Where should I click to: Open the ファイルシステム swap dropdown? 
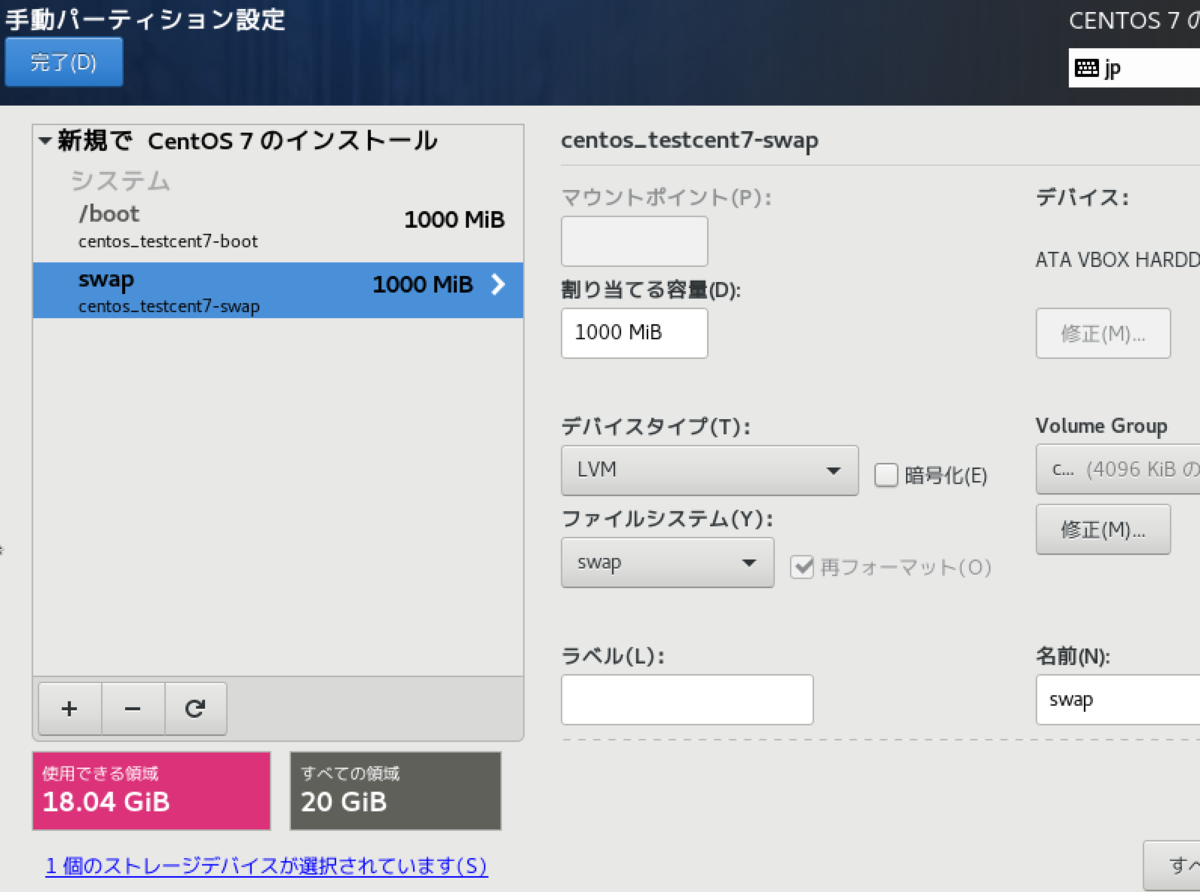click(668, 562)
